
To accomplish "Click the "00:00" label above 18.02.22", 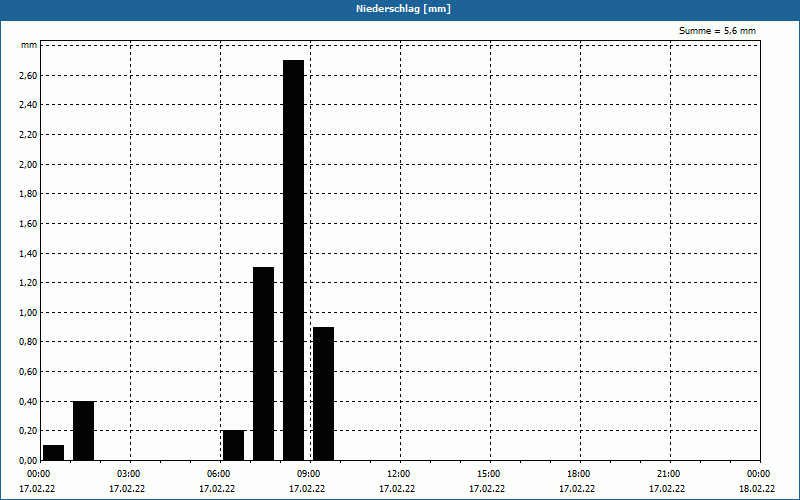I will pos(759,474).
